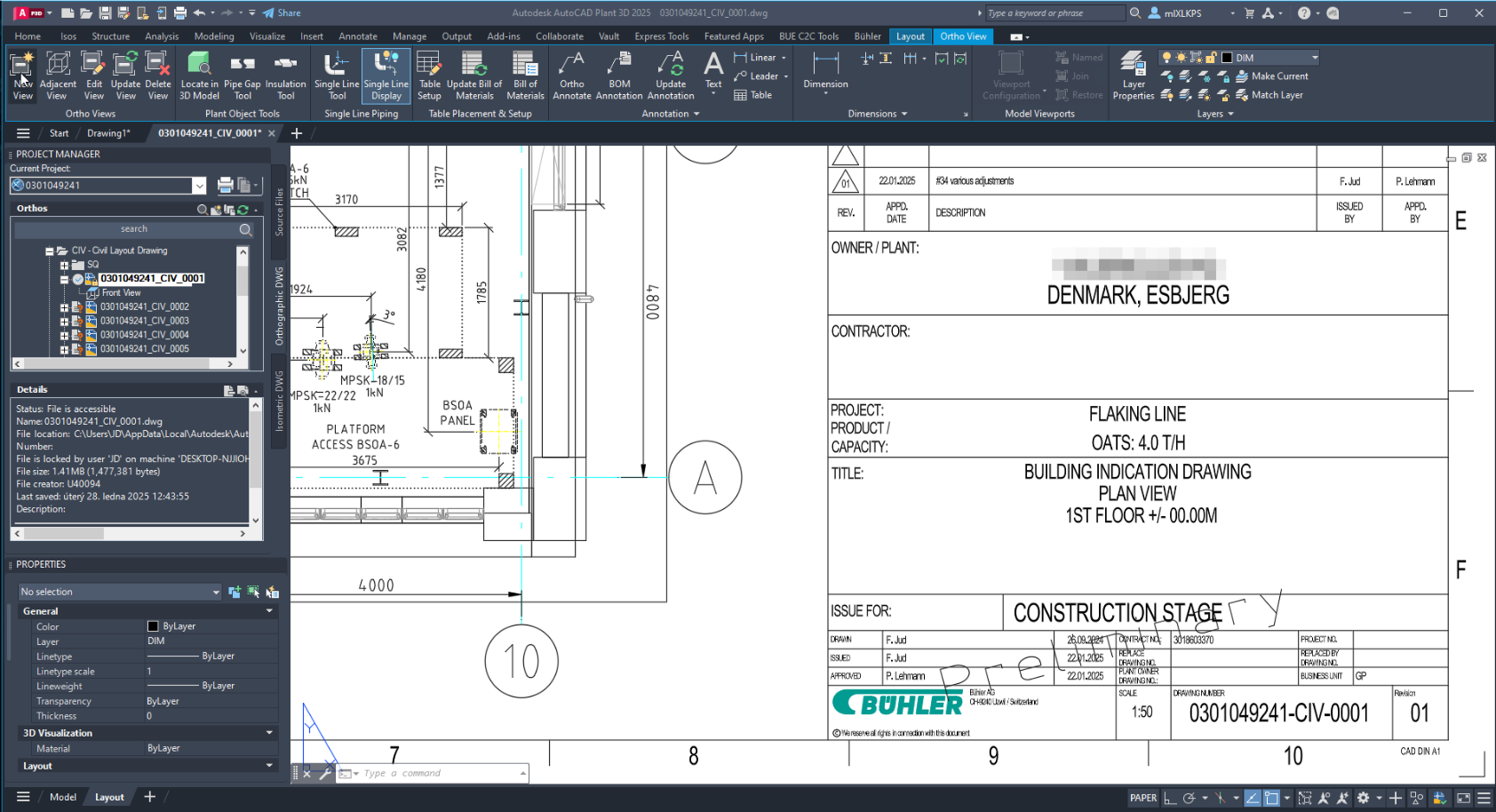Toggle Polar Tracking in the status bar

[x=1189, y=798]
